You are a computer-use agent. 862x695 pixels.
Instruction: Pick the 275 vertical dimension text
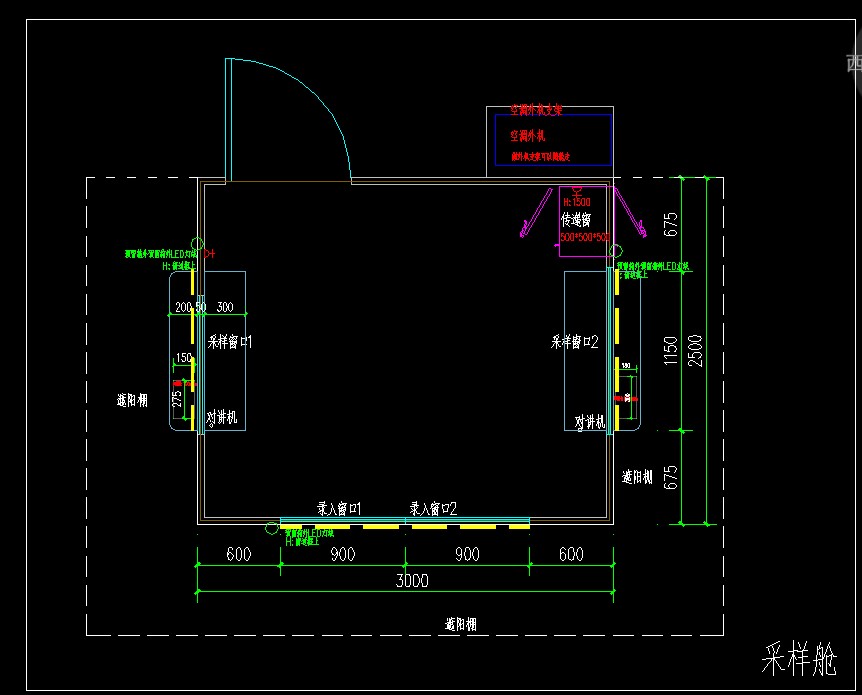point(178,398)
